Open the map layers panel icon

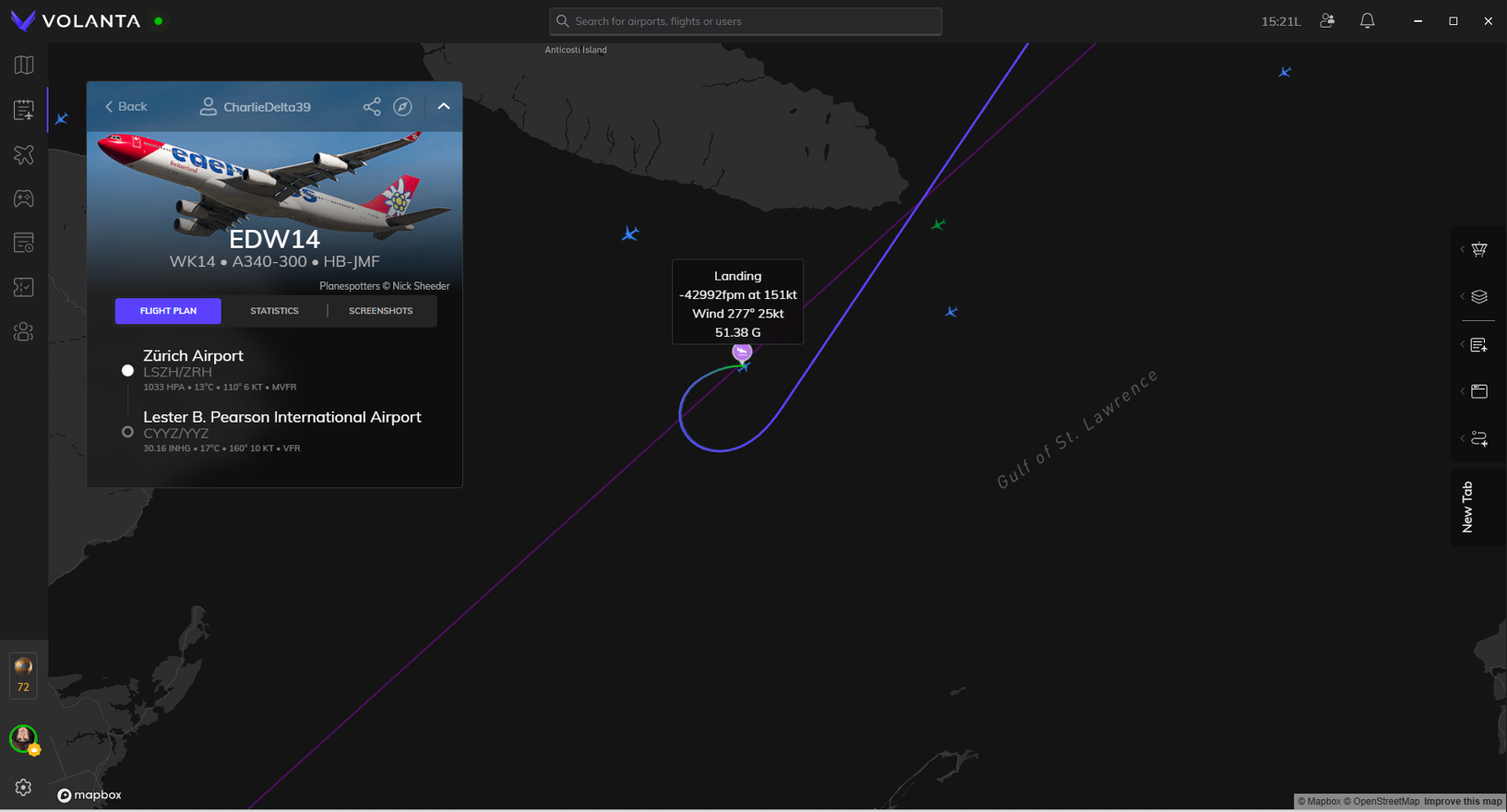1479,297
